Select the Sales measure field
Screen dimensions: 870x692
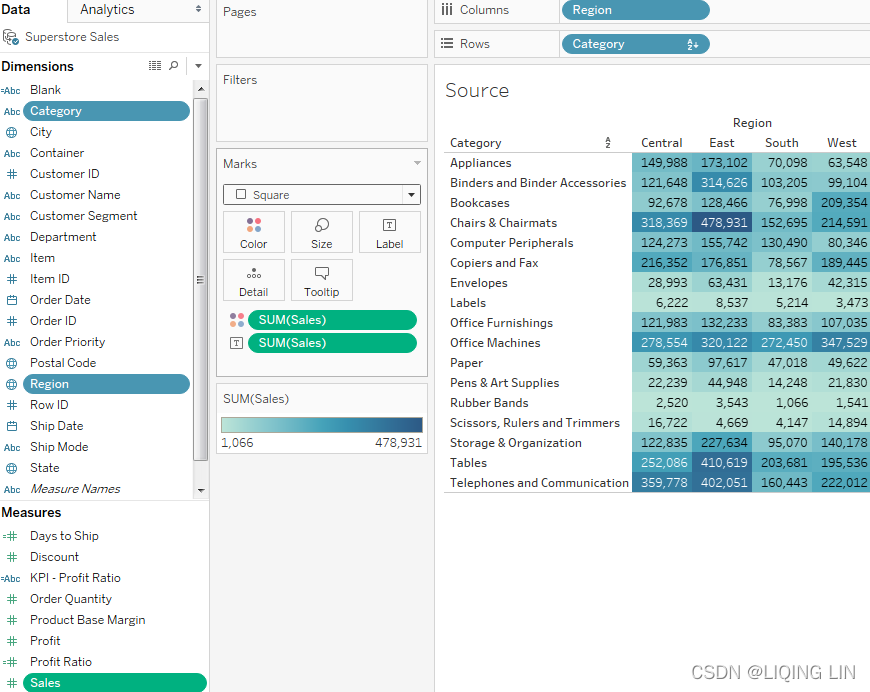pos(115,683)
